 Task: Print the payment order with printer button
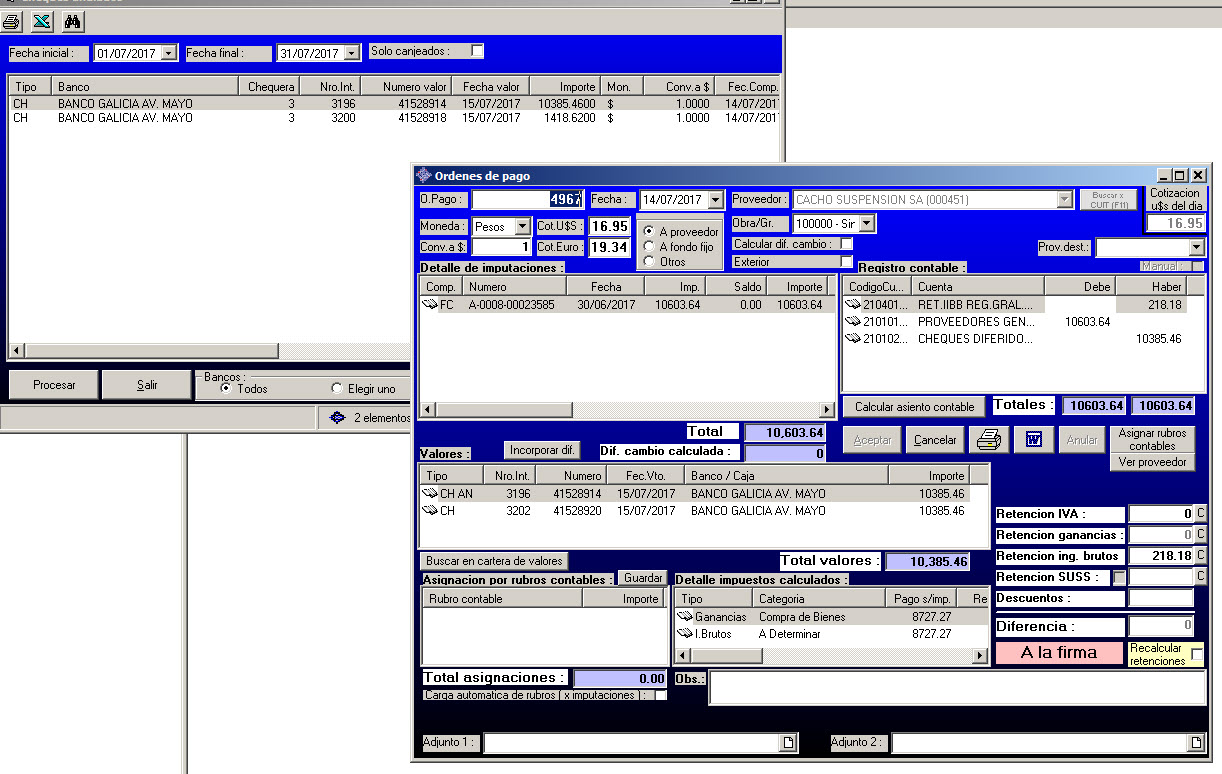pyautogui.click(x=988, y=440)
